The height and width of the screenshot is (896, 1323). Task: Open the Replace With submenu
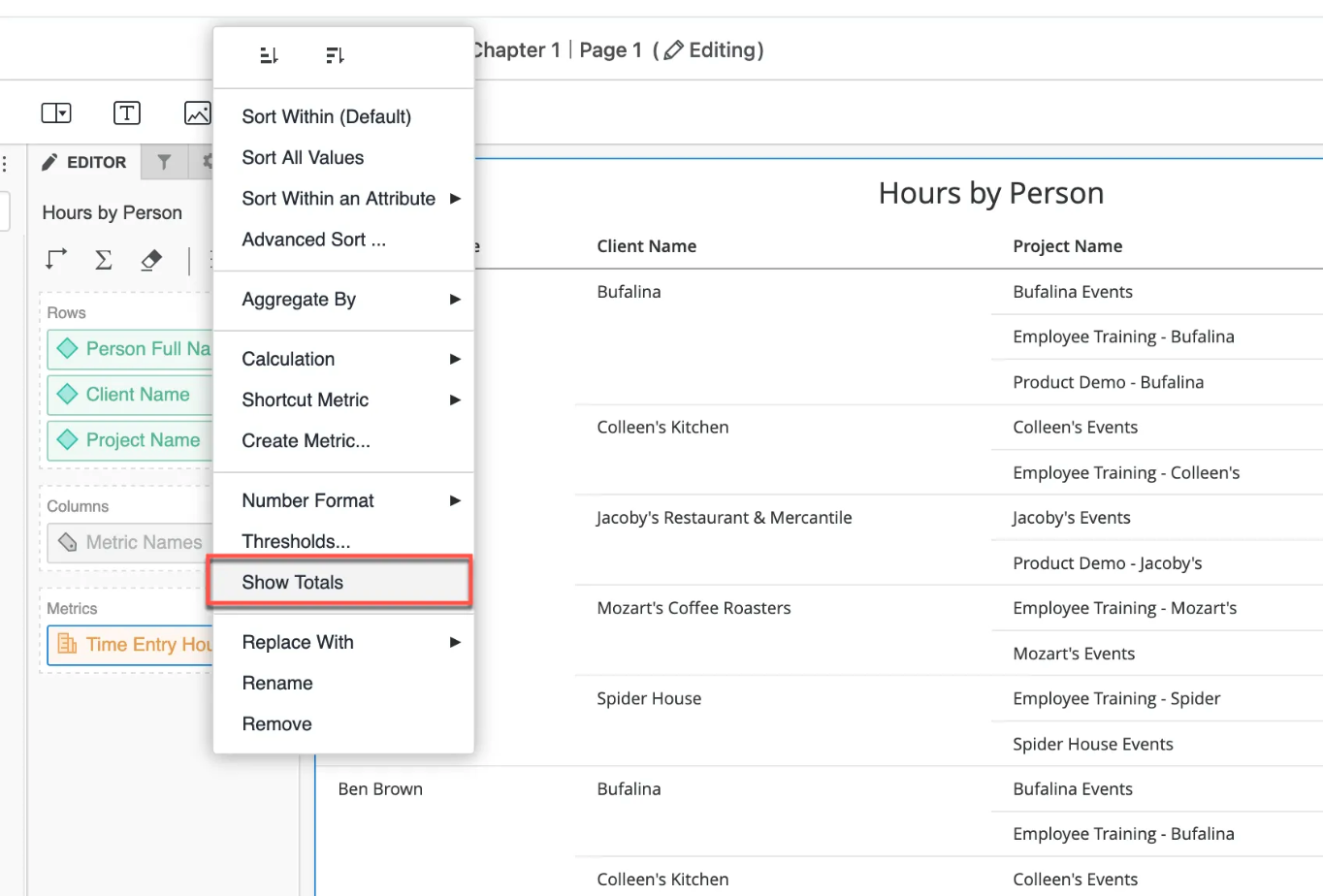coord(297,642)
